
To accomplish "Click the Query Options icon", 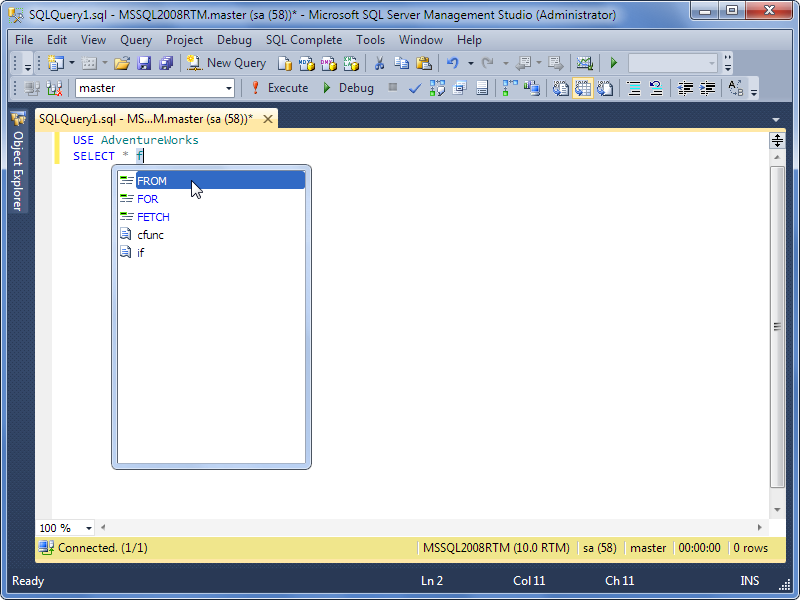I will pyautogui.click(x=460, y=88).
